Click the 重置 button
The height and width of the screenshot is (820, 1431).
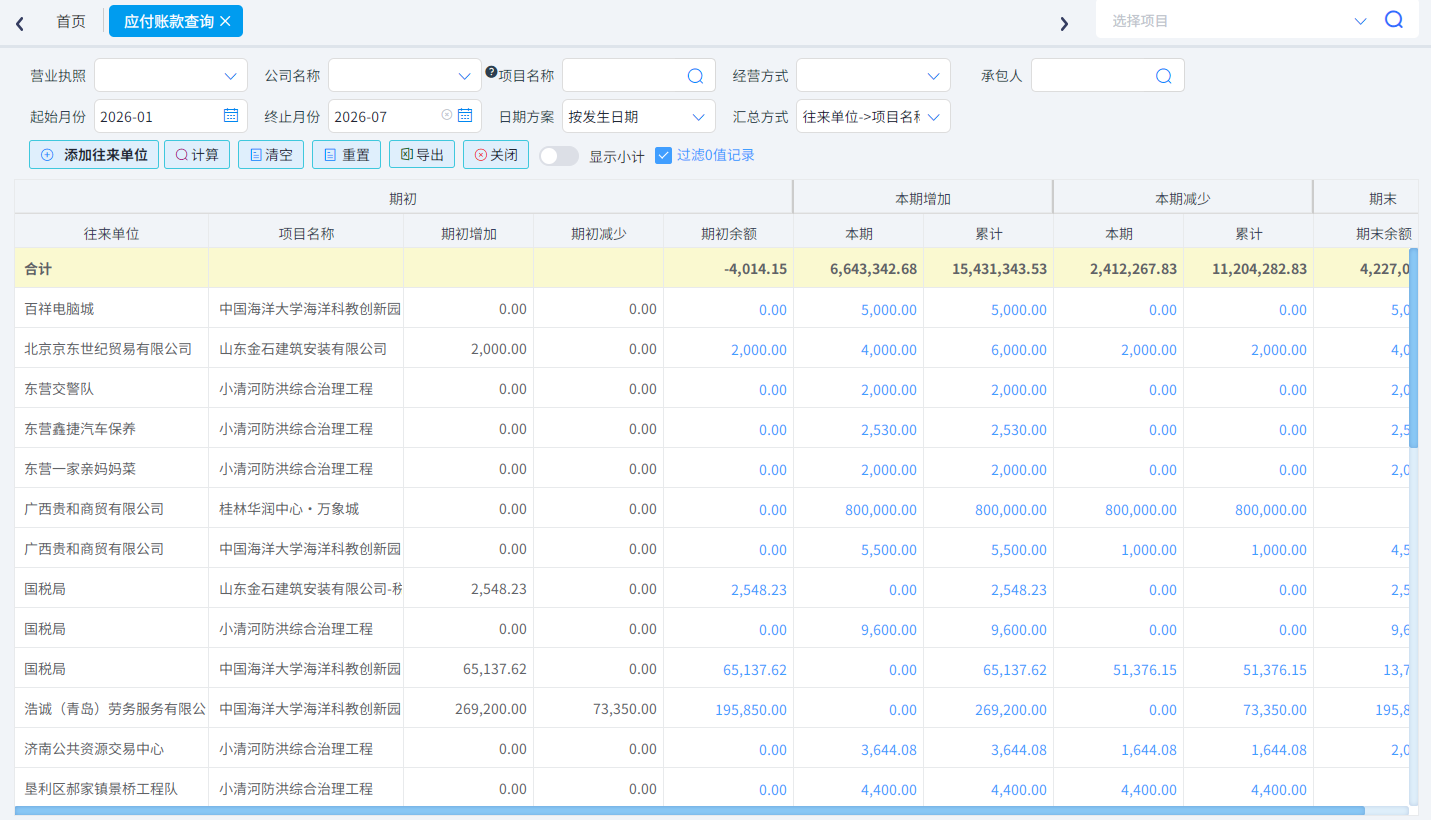[x=346, y=155]
